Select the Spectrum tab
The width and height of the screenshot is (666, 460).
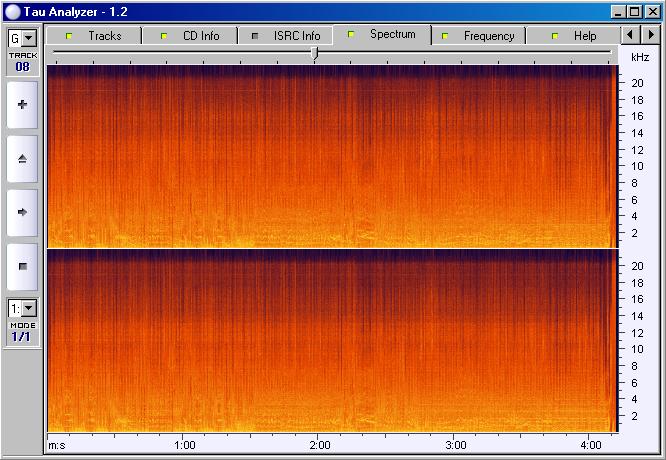382,35
